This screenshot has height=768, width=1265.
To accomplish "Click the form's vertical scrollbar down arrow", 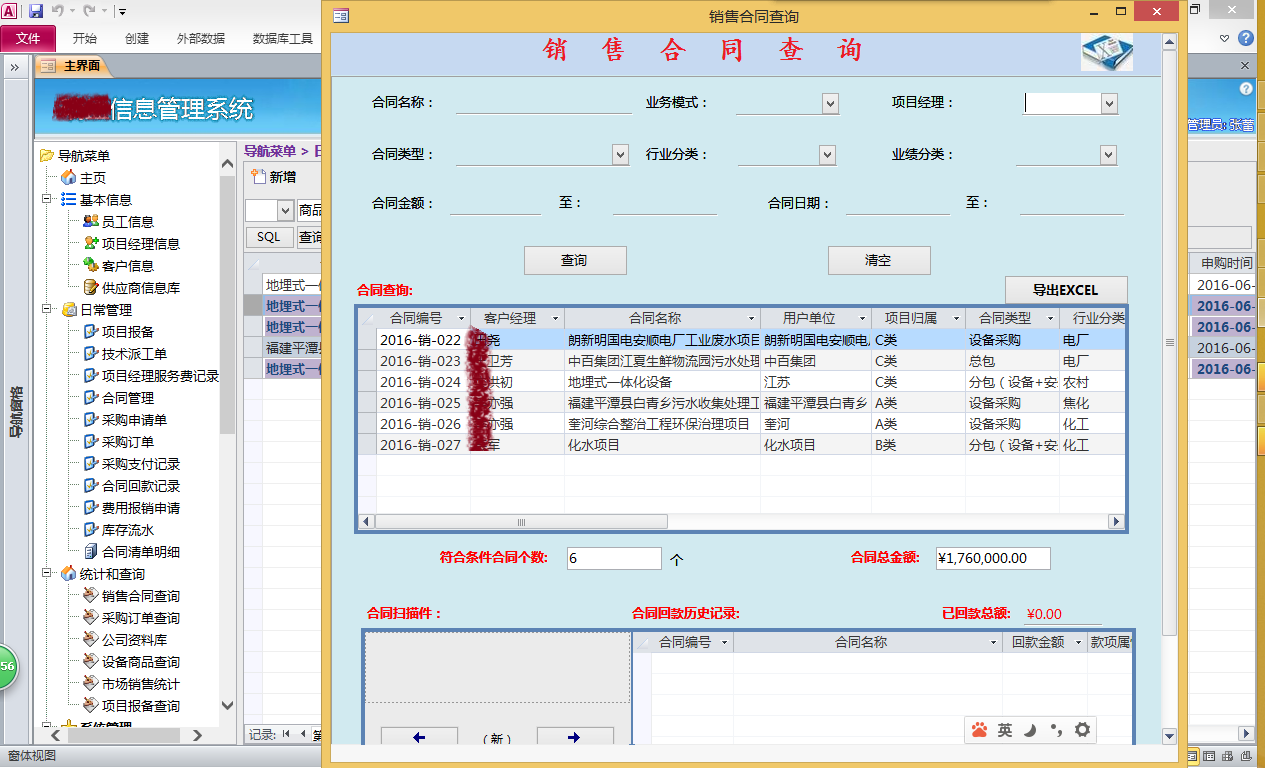I will [x=1169, y=736].
